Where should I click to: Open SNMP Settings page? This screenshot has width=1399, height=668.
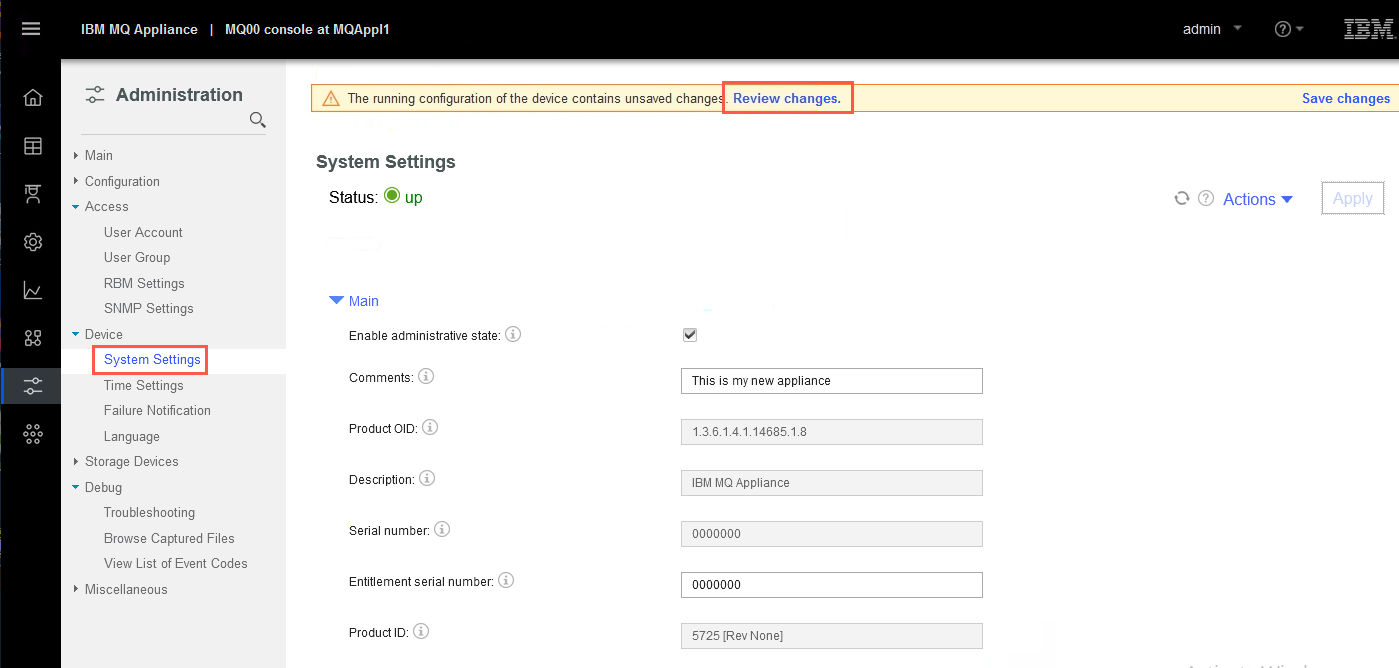click(x=149, y=308)
